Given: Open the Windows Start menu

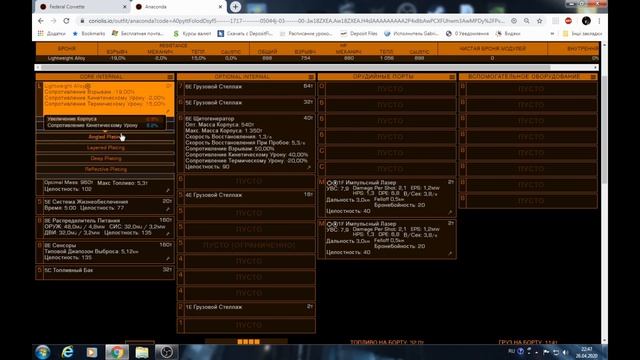Looking at the screenshot, I should [42, 352].
